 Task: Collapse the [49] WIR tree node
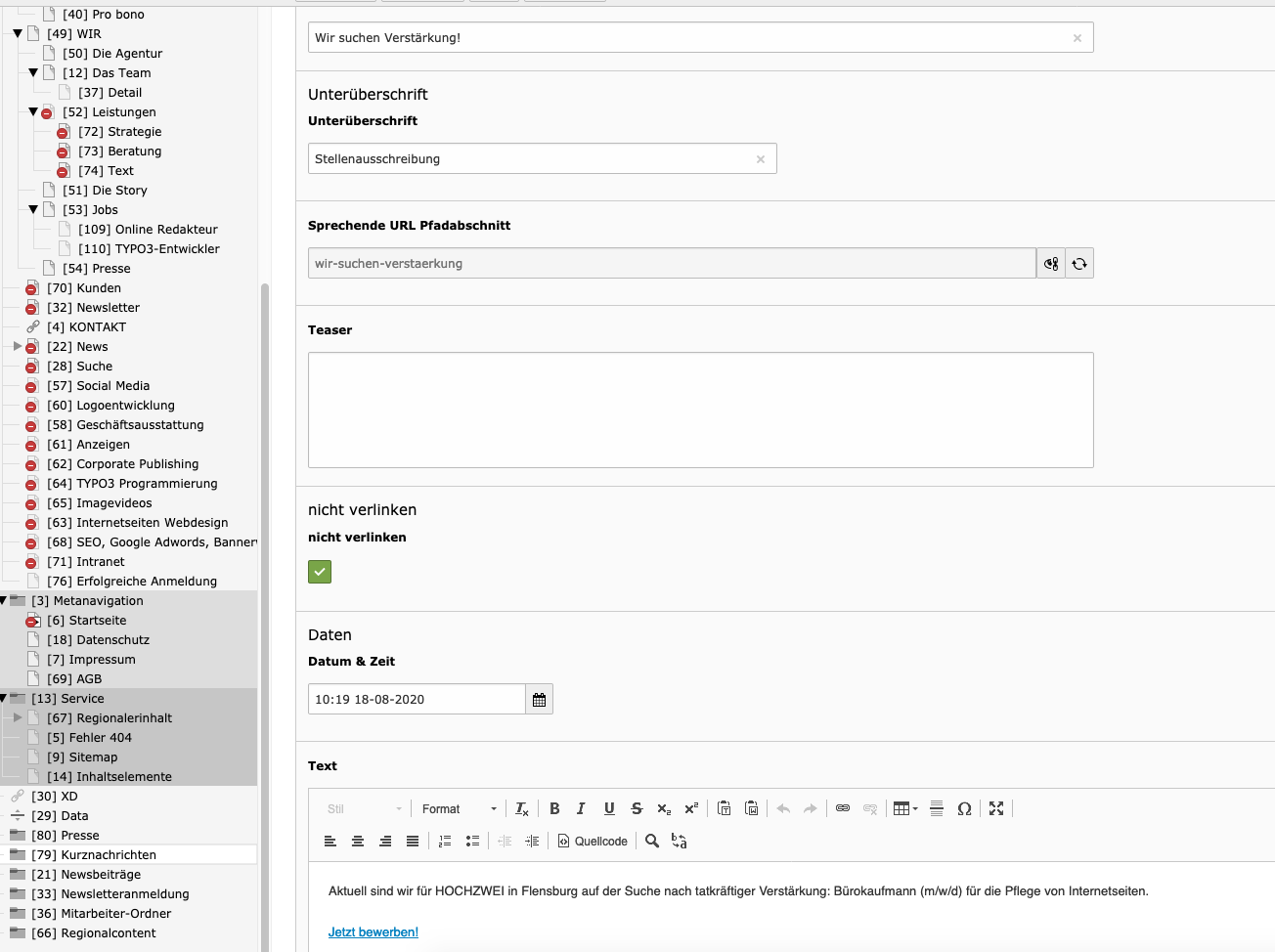pos(18,33)
